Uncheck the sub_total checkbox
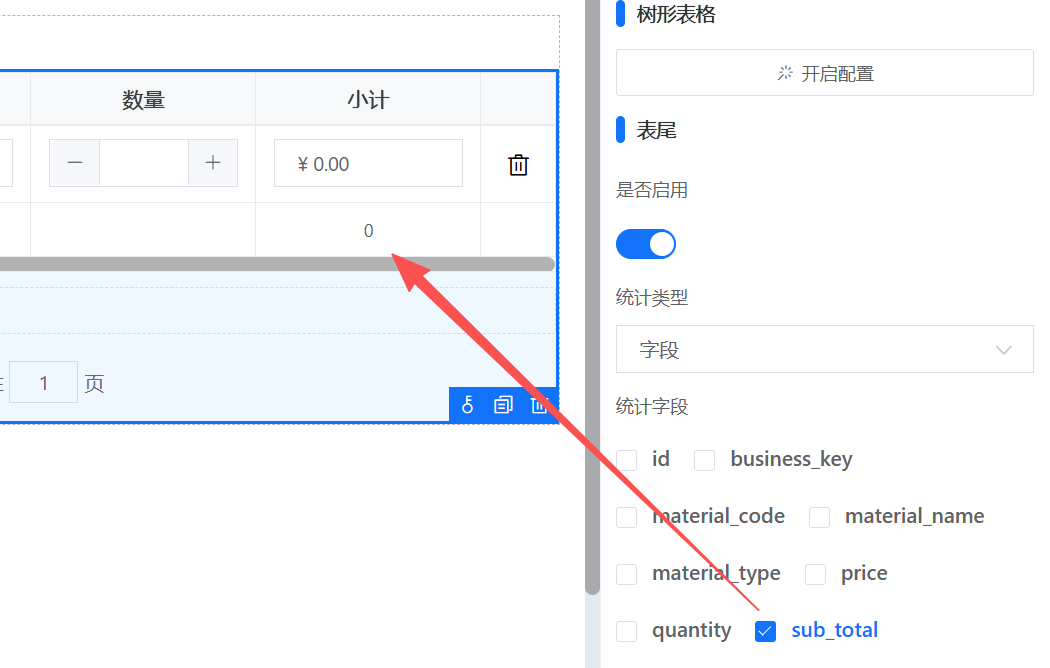1050x668 pixels. click(766, 631)
